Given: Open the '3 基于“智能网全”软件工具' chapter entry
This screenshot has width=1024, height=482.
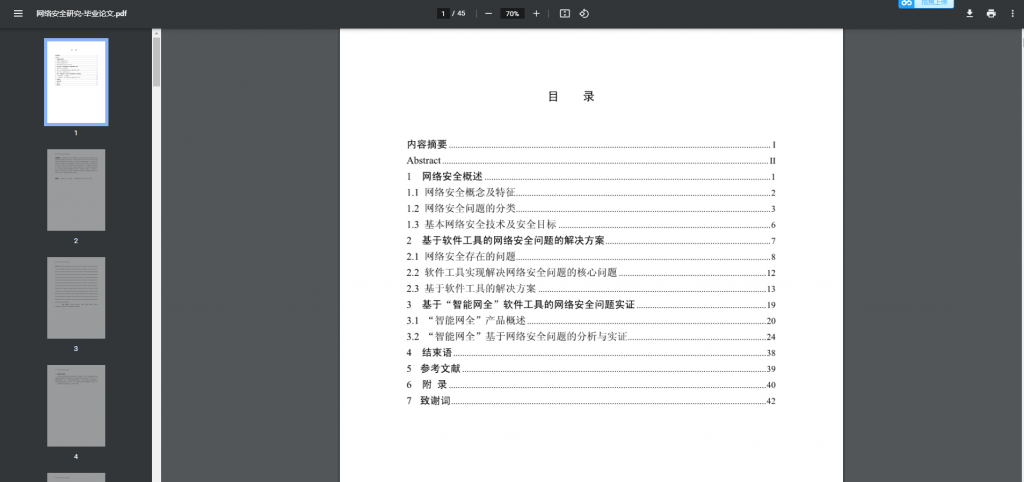Looking at the screenshot, I should pyautogui.click(x=591, y=304).
